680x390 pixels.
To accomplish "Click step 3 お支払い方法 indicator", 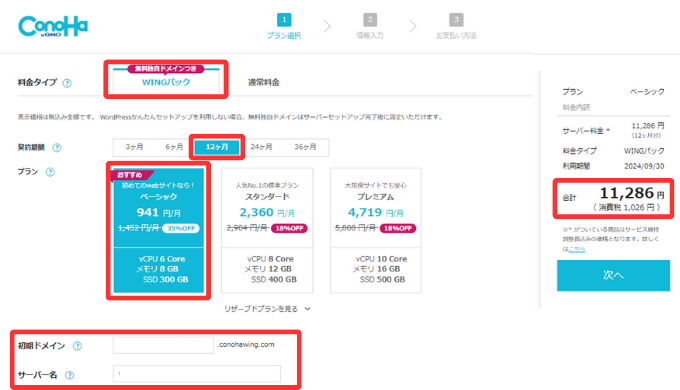I will 456,26.
